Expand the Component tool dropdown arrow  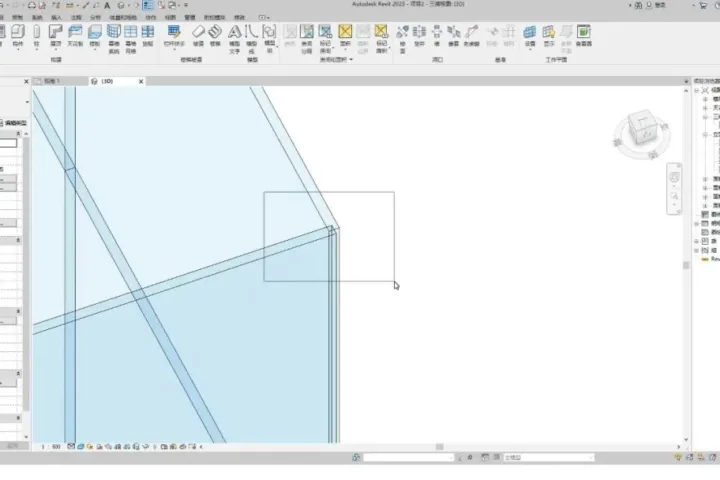point(18,49)
